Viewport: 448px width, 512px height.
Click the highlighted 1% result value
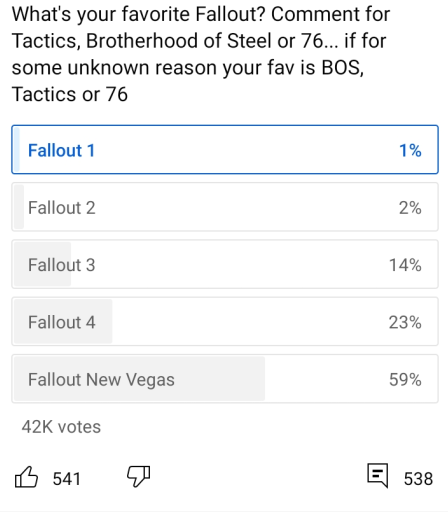point(410,150)
